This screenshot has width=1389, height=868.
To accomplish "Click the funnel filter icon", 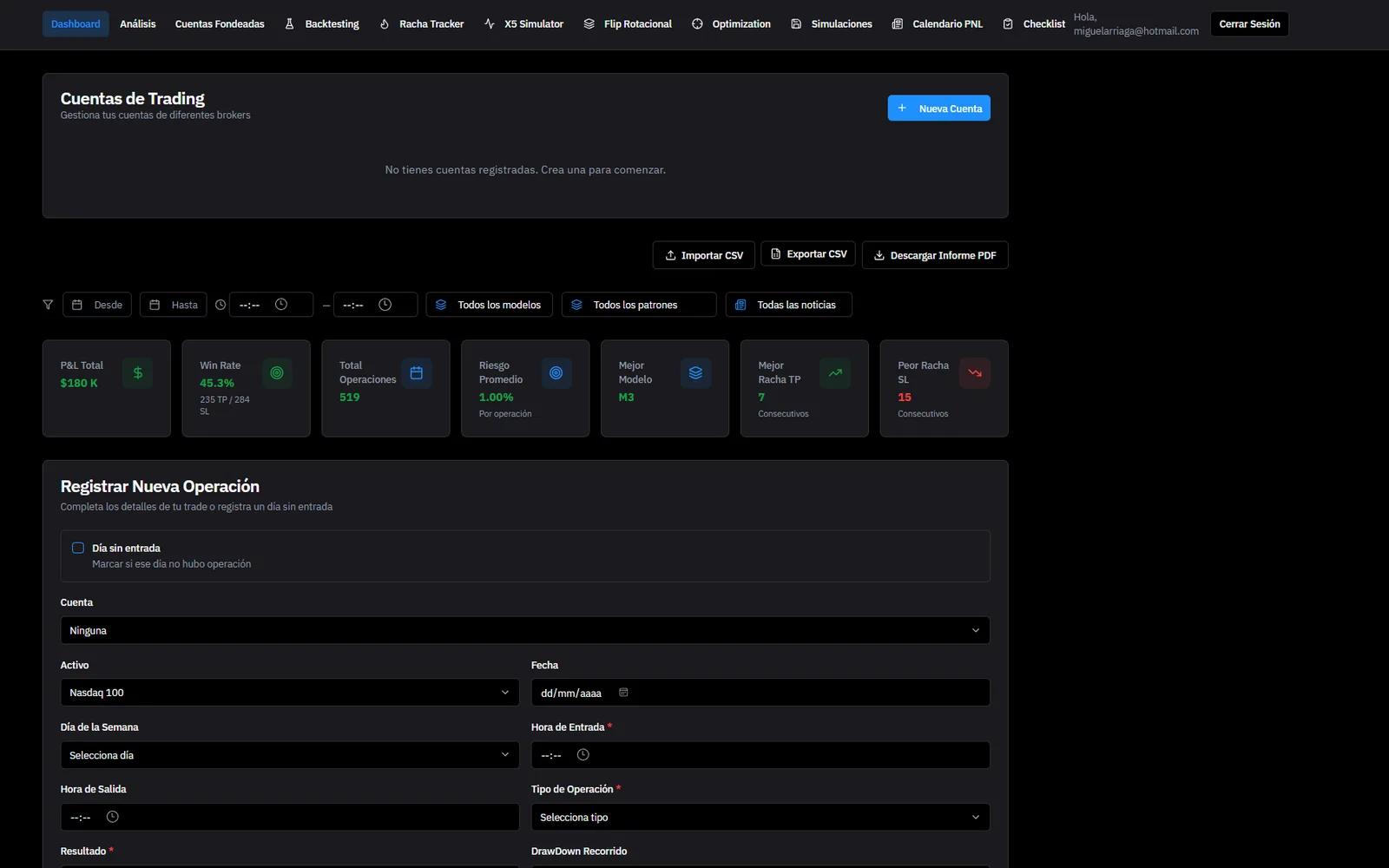I will 48,305.
